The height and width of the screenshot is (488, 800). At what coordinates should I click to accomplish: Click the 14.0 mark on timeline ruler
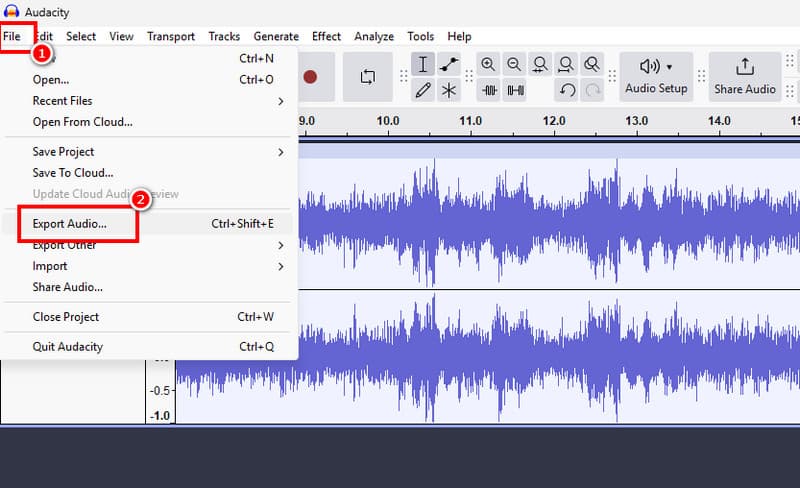719,121
